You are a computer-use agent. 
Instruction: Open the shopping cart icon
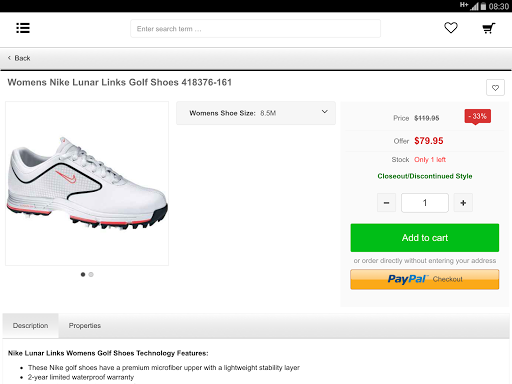(x=489, y=28)
